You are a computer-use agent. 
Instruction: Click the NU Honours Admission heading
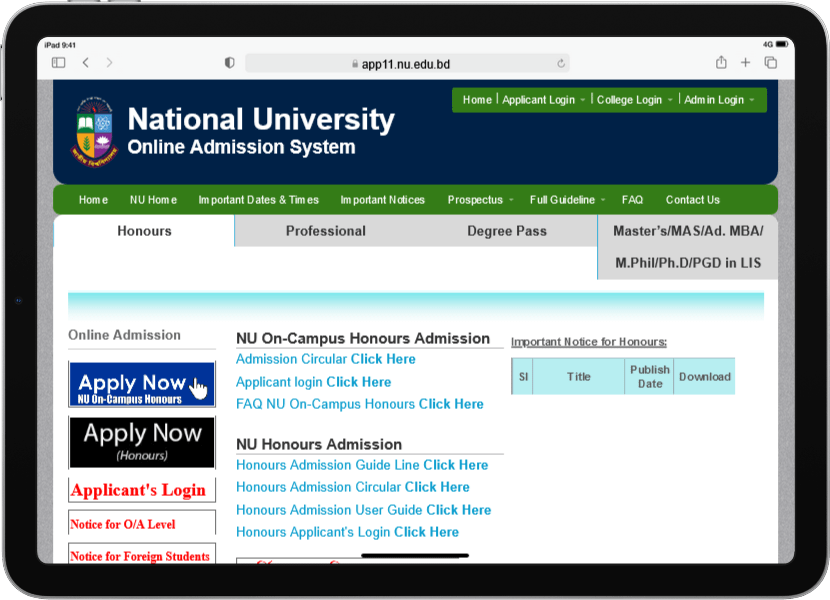[319, 444]
